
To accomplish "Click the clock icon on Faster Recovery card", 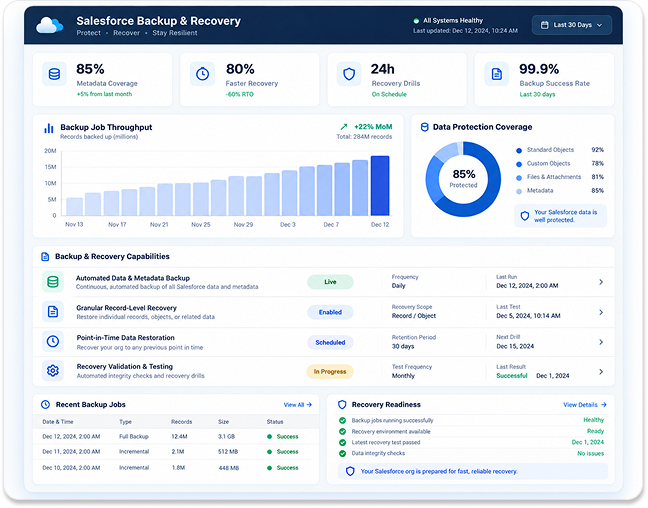I will [202, 74].
